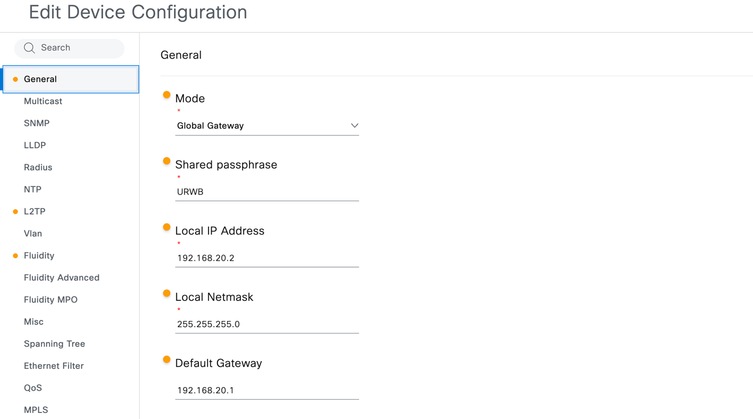
Task: Click the orange dot beside Local Netmask
Action: click(167, 294)
